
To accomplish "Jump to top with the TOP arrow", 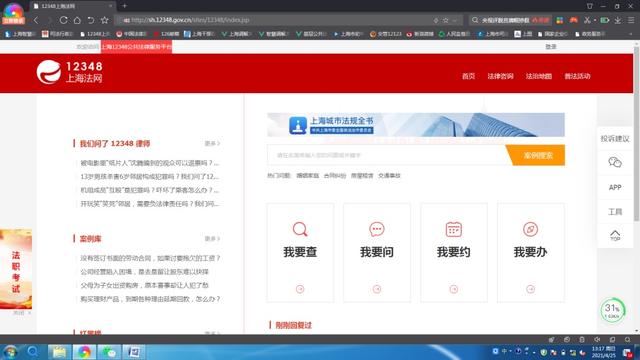I will (615, 235).
